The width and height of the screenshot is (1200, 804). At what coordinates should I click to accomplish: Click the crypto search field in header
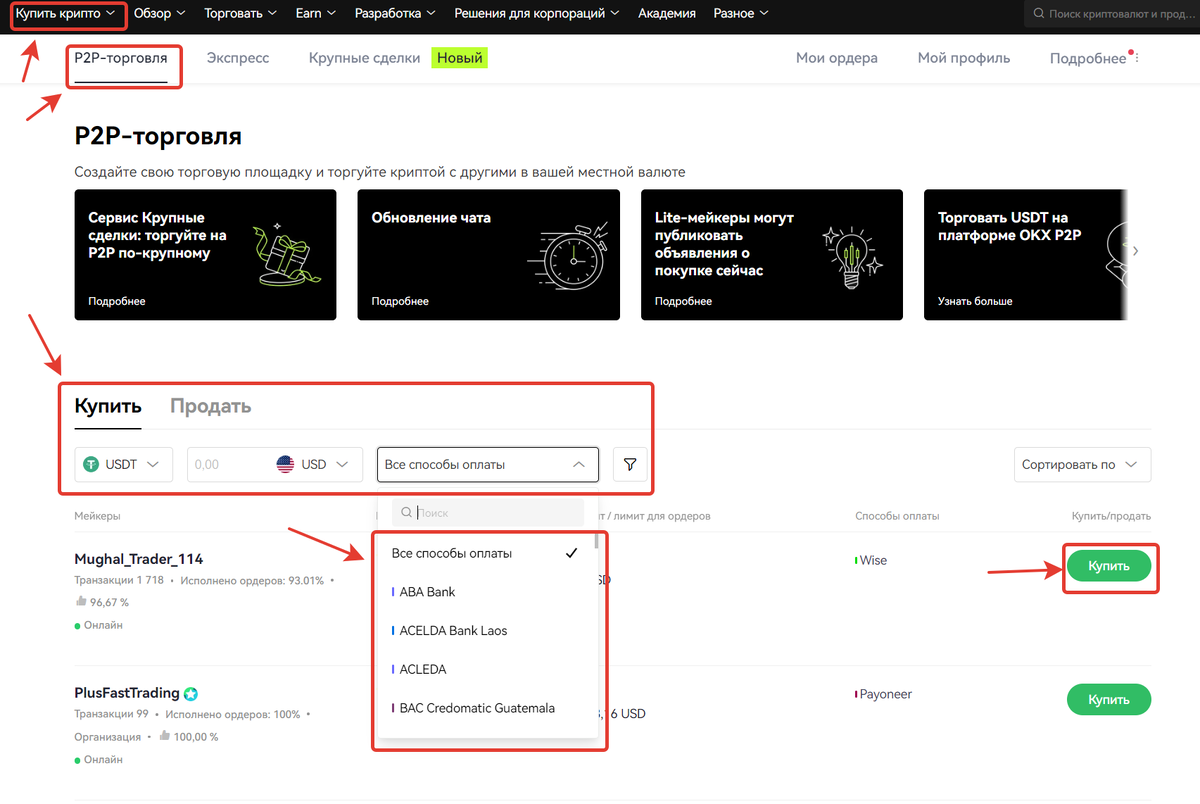[x=1112, y=14]
